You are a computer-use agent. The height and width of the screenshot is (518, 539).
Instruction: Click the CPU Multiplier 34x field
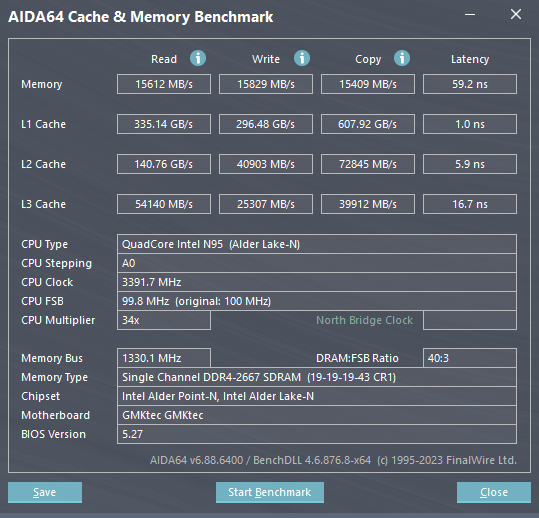tap(164, 320)
